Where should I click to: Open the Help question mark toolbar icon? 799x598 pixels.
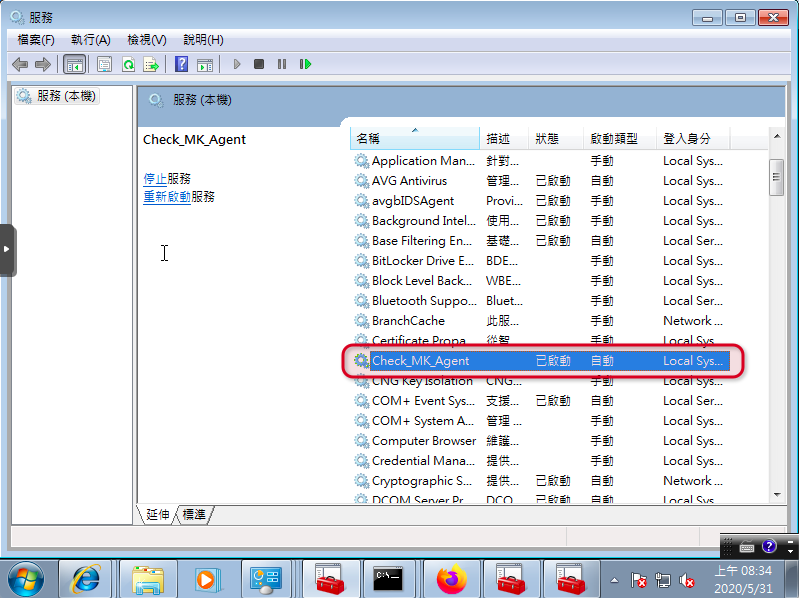click(181, 64)
